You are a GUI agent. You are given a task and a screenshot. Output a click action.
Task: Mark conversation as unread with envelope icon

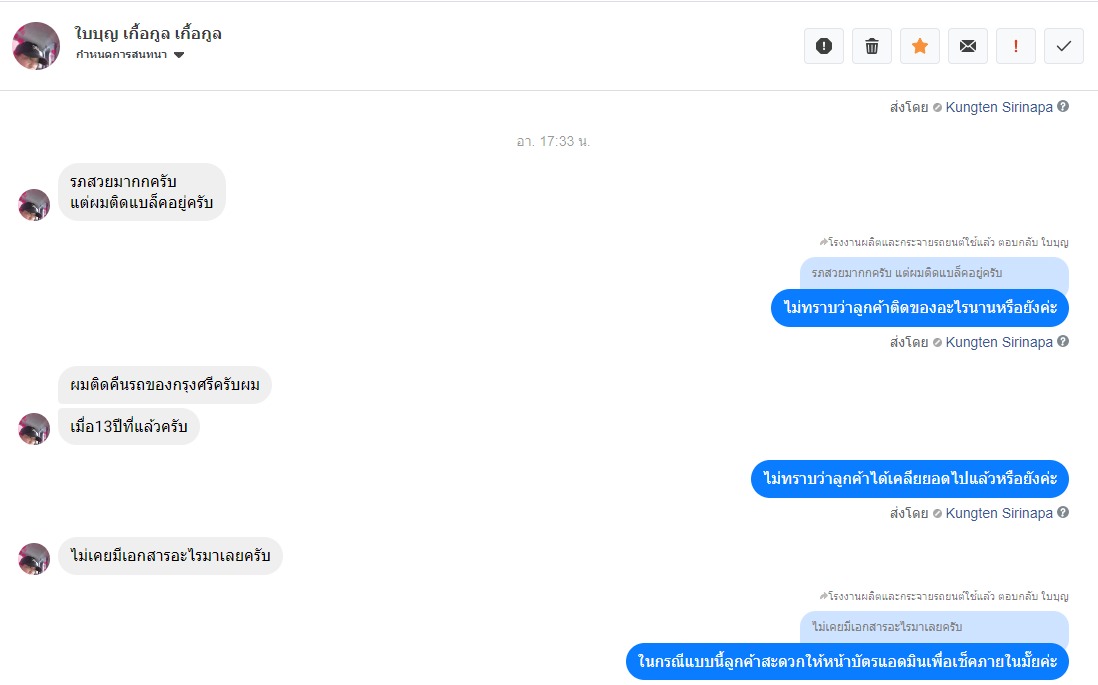pos(968,46)
